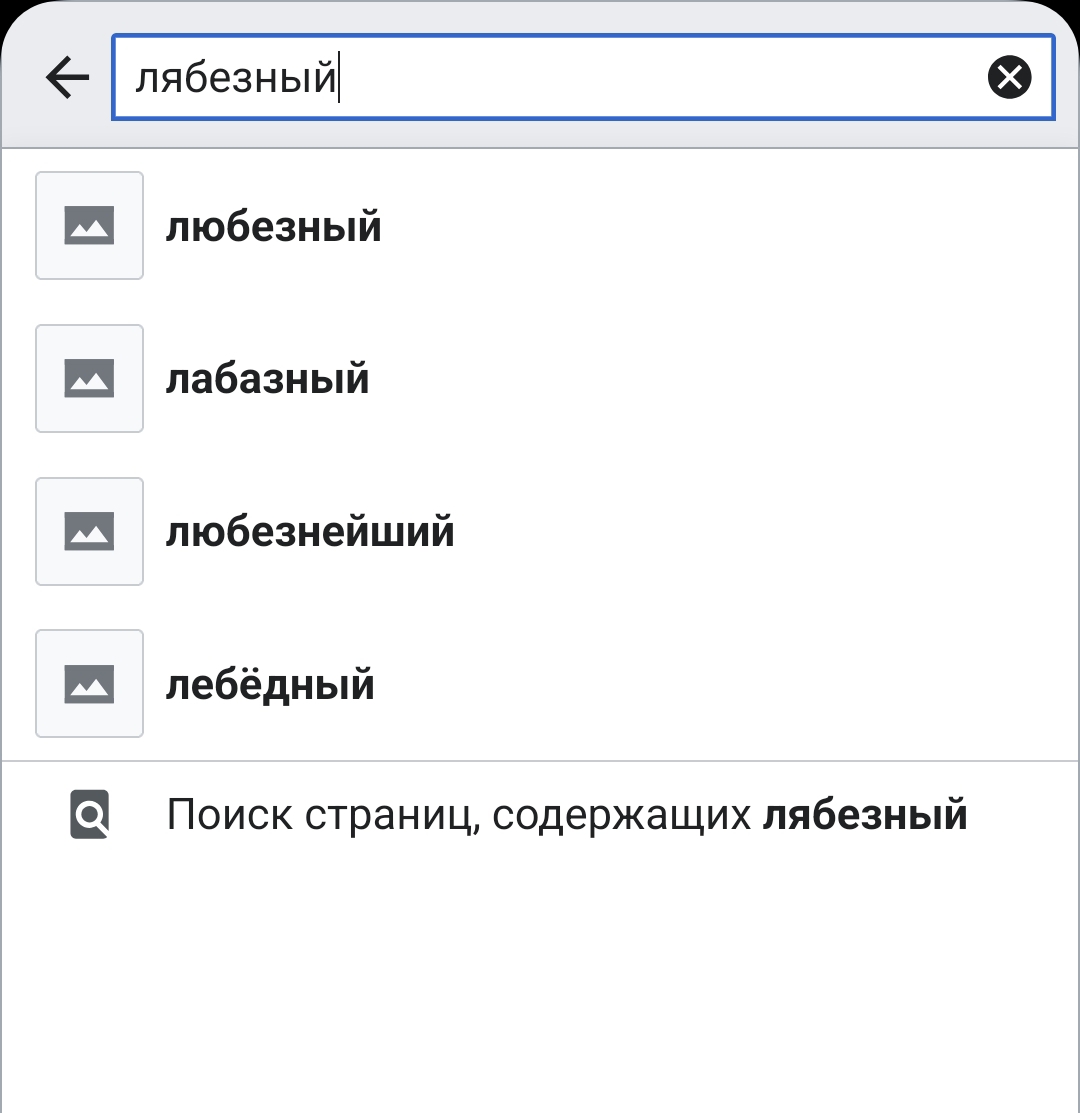This screenshot has height=1113, width=1080.
Task: Place cursor at end of typed query
Action: tap(341, 78)
